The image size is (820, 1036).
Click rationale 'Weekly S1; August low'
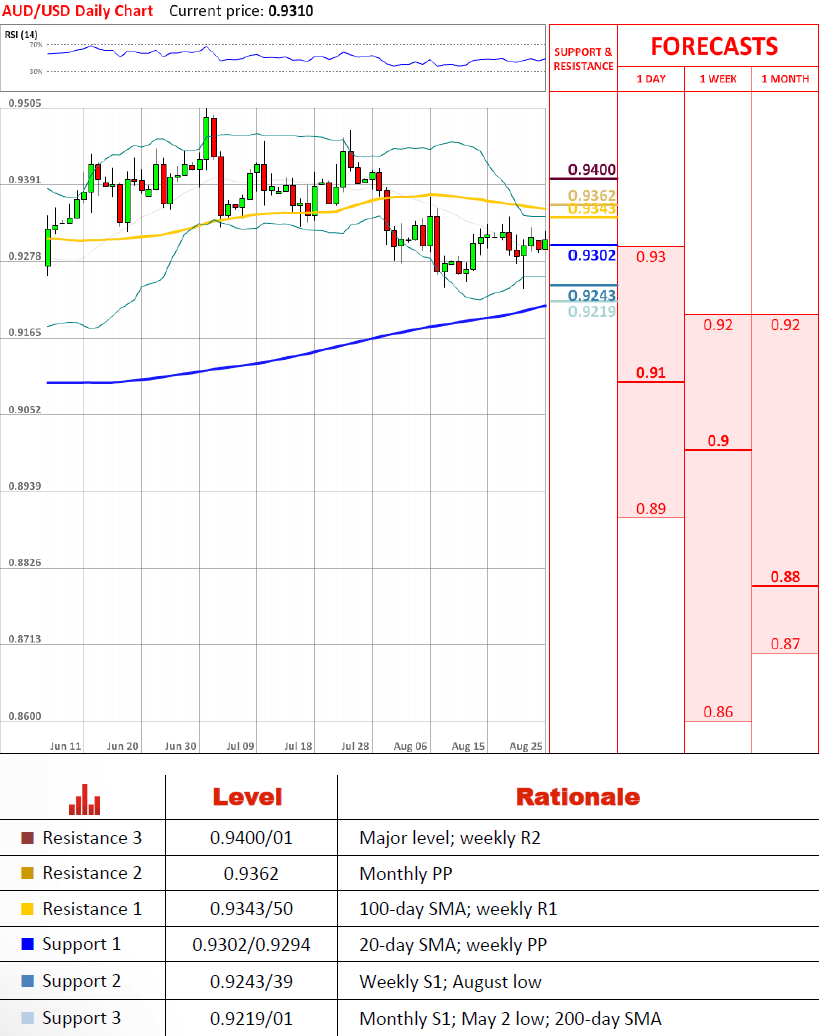coord(451,982)
